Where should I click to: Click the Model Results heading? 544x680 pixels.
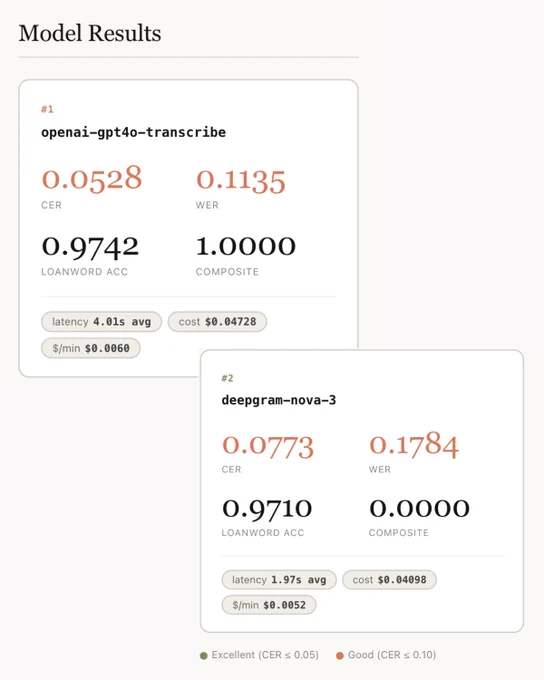pyautogui.click(x=90, y=33)
